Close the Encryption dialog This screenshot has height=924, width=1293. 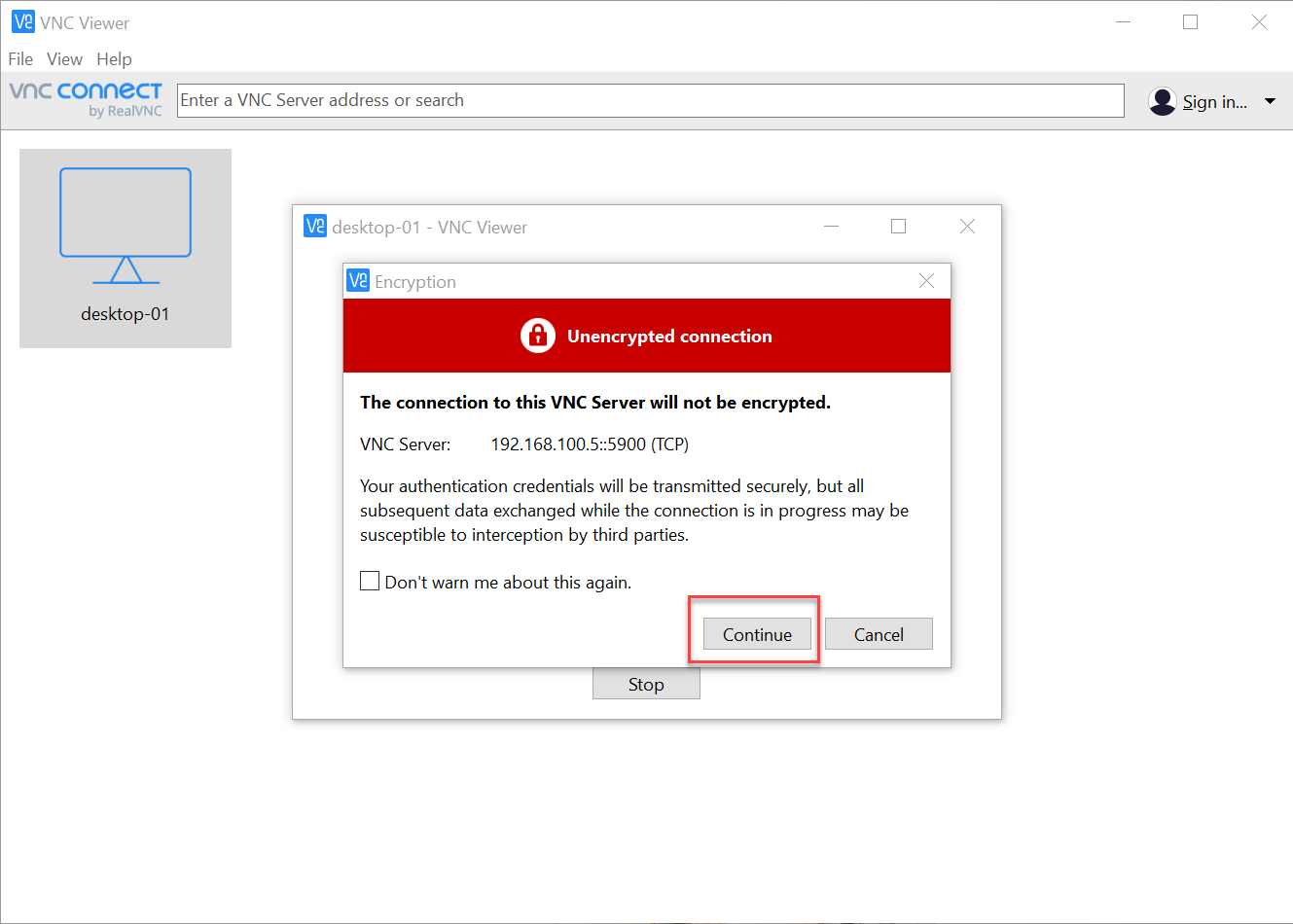click(926, 281)
